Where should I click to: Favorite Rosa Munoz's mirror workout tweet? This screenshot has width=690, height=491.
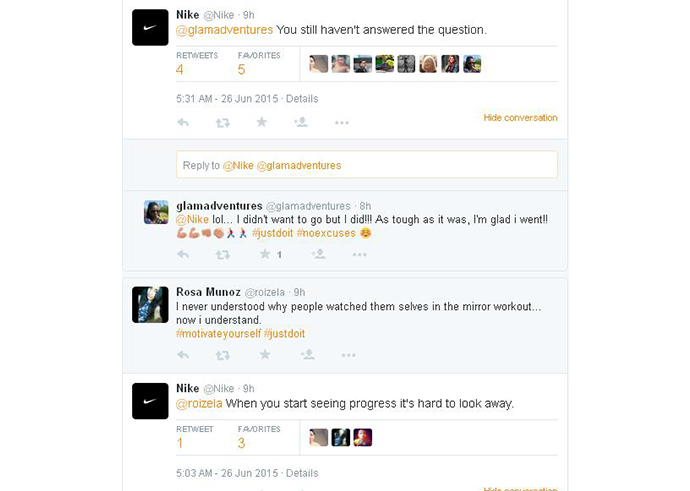(x=265, y=354)
